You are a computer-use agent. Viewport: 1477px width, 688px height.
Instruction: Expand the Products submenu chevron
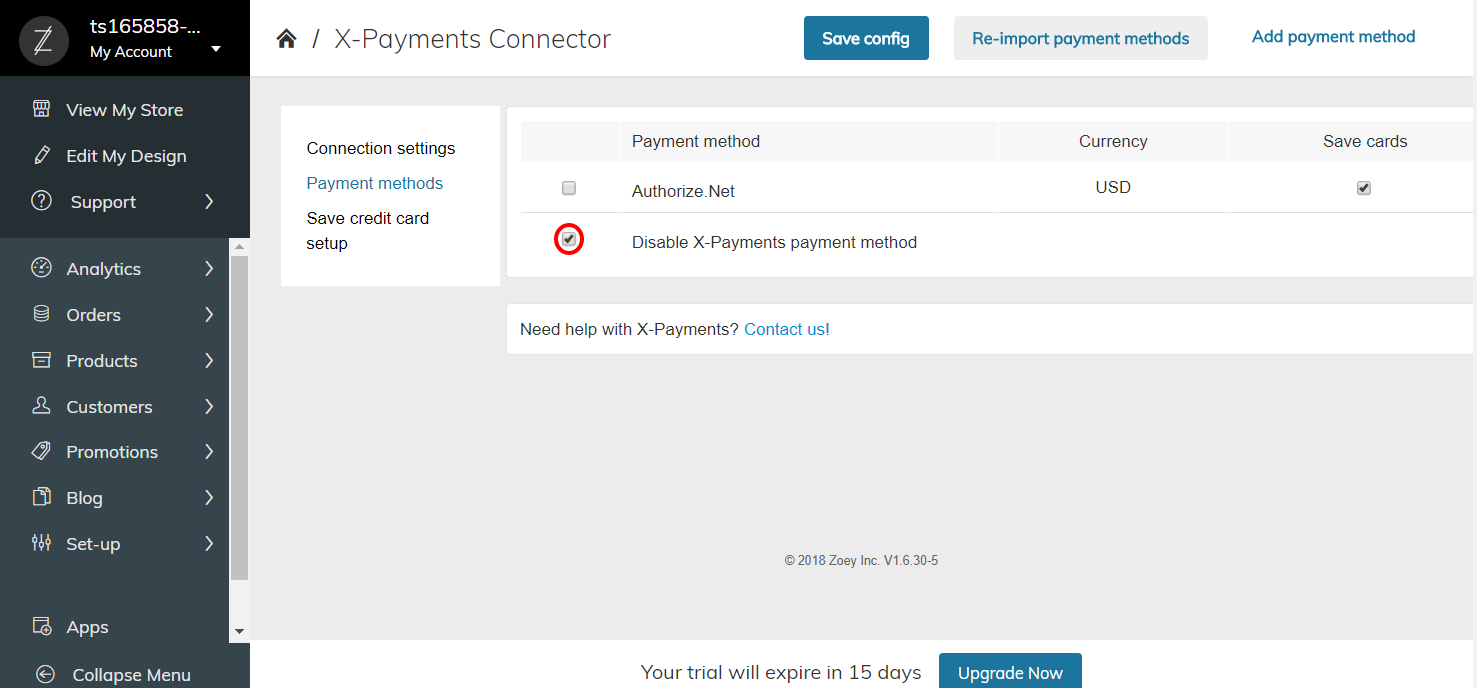coord(209,360)
